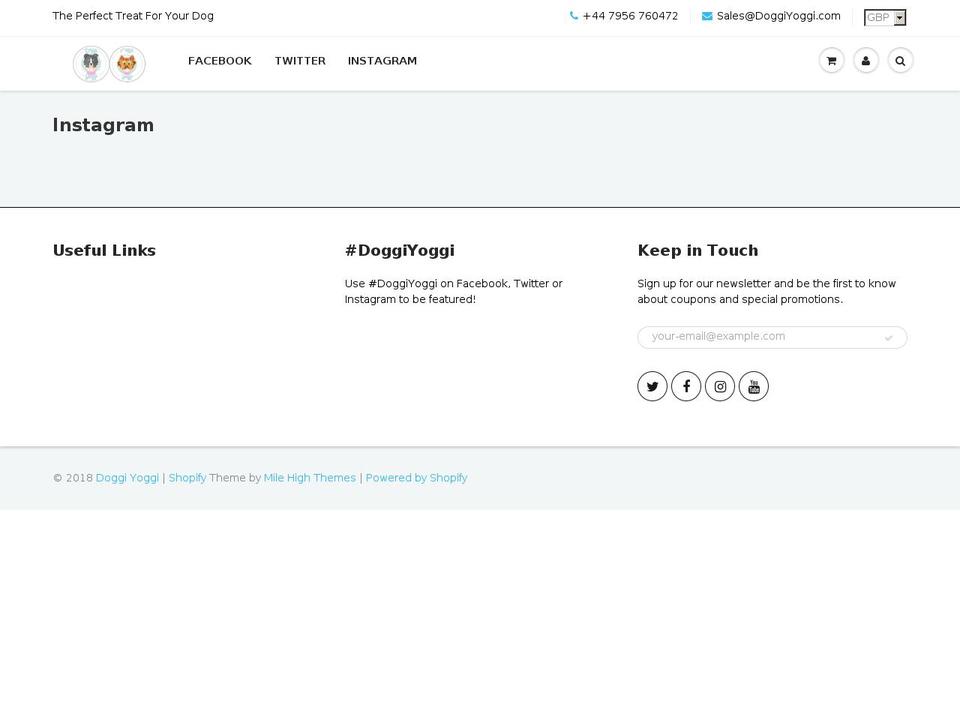Click the Doggi Yoggi footer link
Screen dimensions: 960x720
[127, 478]
